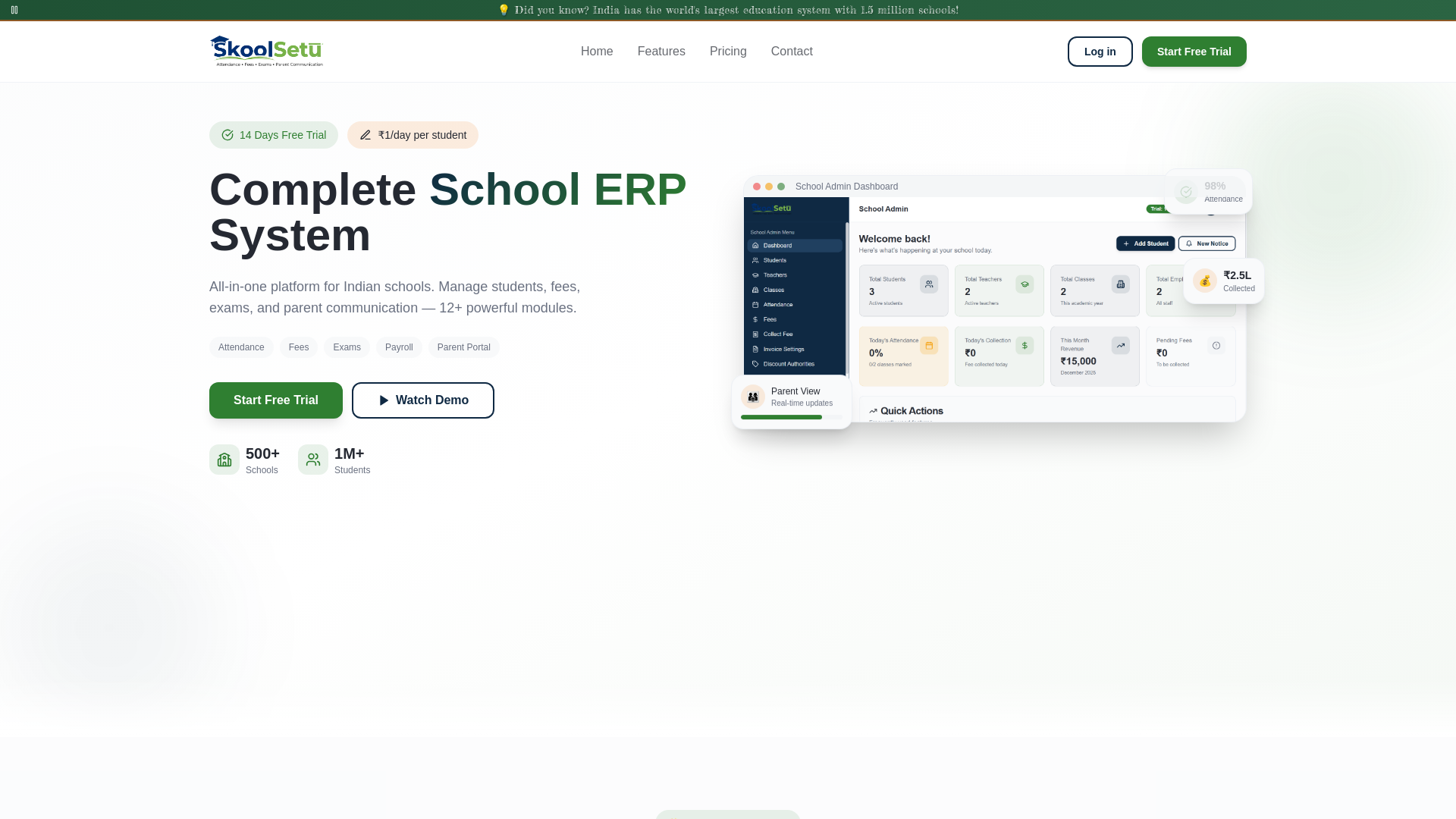Click the Pending Fees info icon in preview
The image size is (1456, 819).
1216,346
